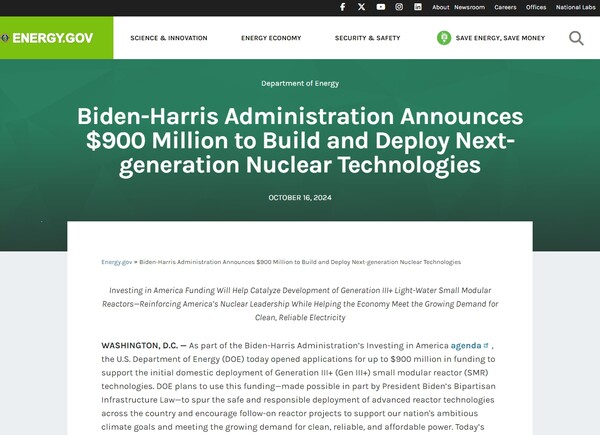The width and height of the screenshot is (600, 435).
Task: Visit the YouTube channel icon
Action: [380, 7]
